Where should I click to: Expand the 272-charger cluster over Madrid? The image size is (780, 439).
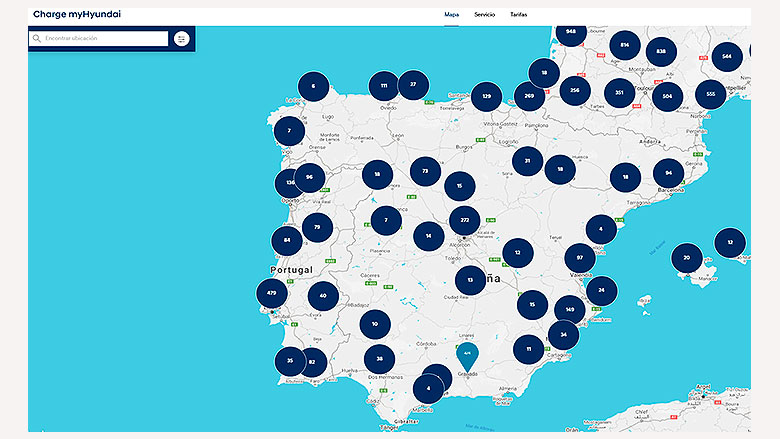coord(465,220)
